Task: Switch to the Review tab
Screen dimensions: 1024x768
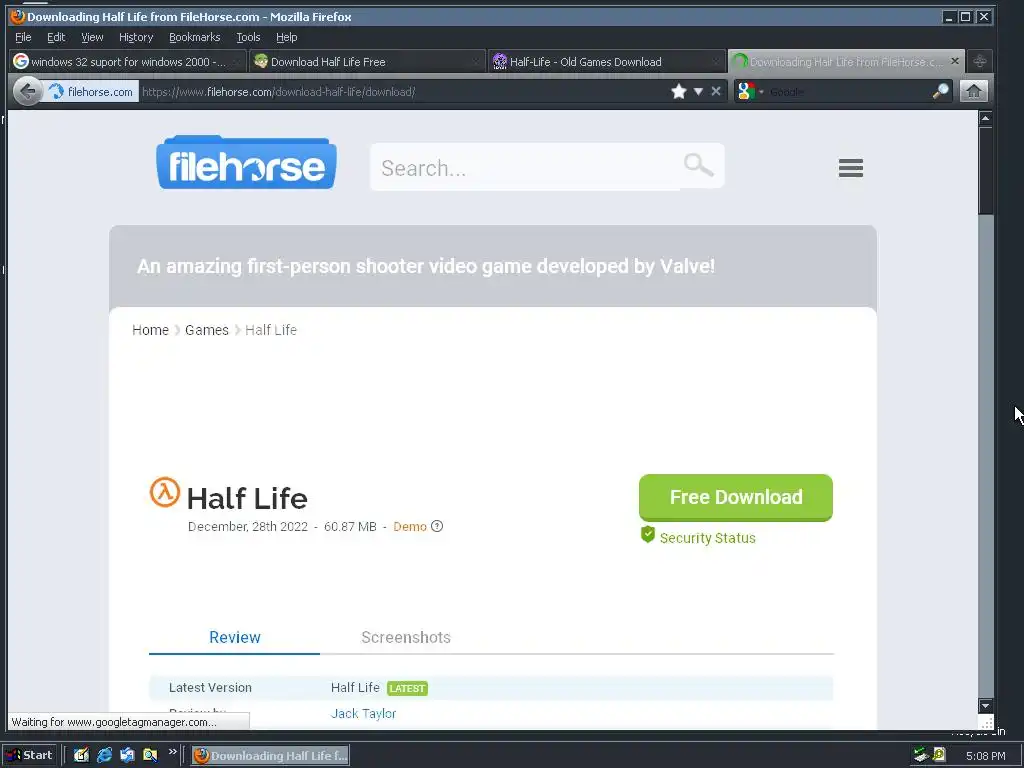Action: click(234, 637)
